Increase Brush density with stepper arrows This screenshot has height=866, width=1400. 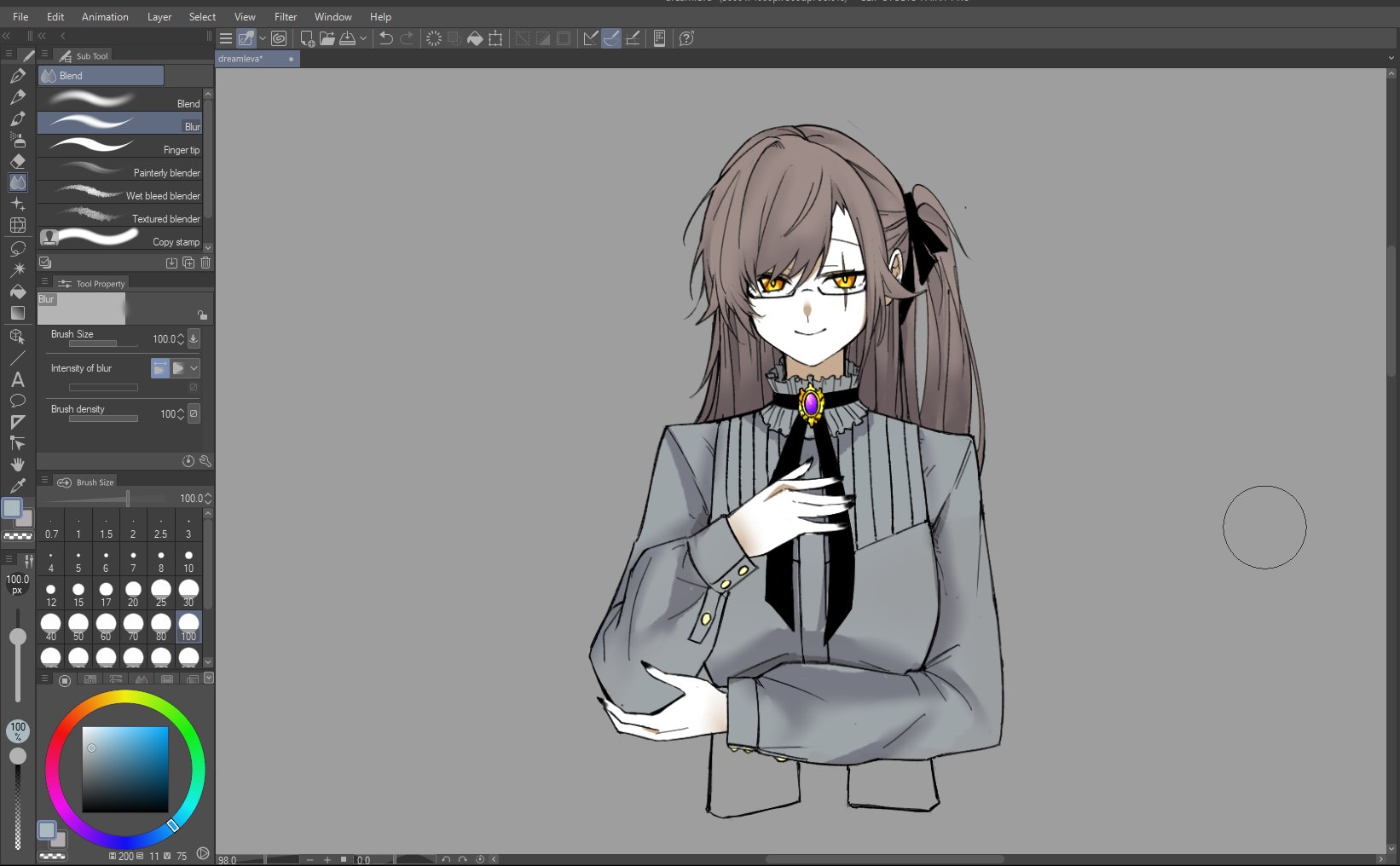click(x=181, y=410)
